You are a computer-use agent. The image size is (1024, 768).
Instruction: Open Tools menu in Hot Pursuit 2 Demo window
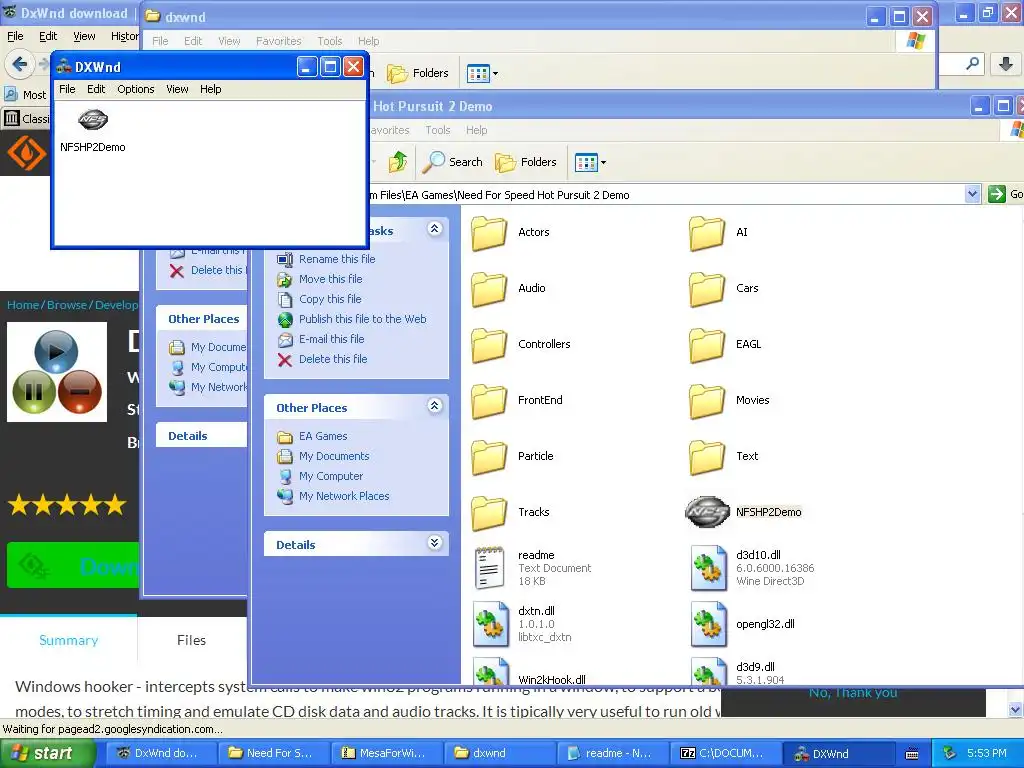click(438, 130)
